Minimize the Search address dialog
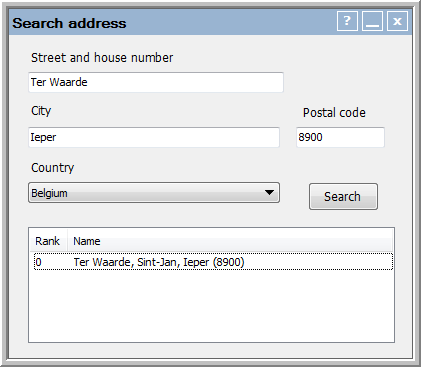421x367 pixels. point(372,21)
